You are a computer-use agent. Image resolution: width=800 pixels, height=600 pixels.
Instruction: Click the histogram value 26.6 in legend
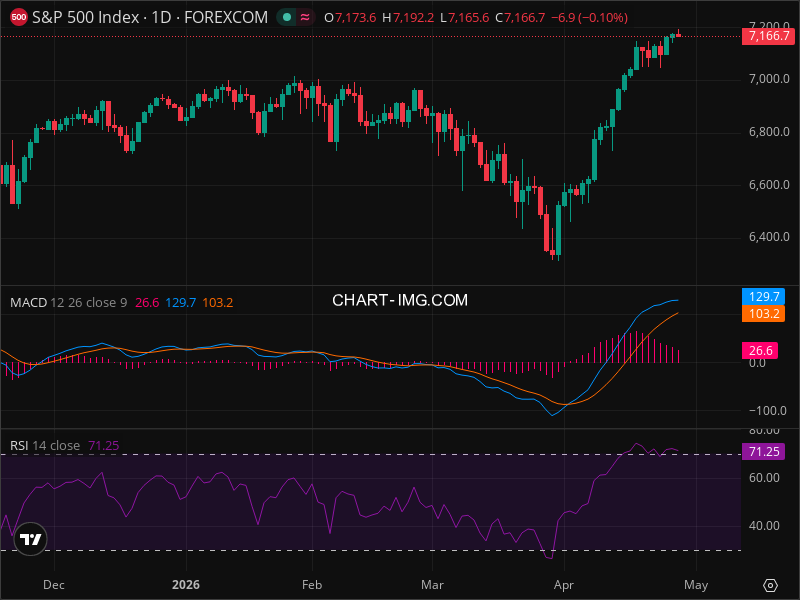coord(147,303)
